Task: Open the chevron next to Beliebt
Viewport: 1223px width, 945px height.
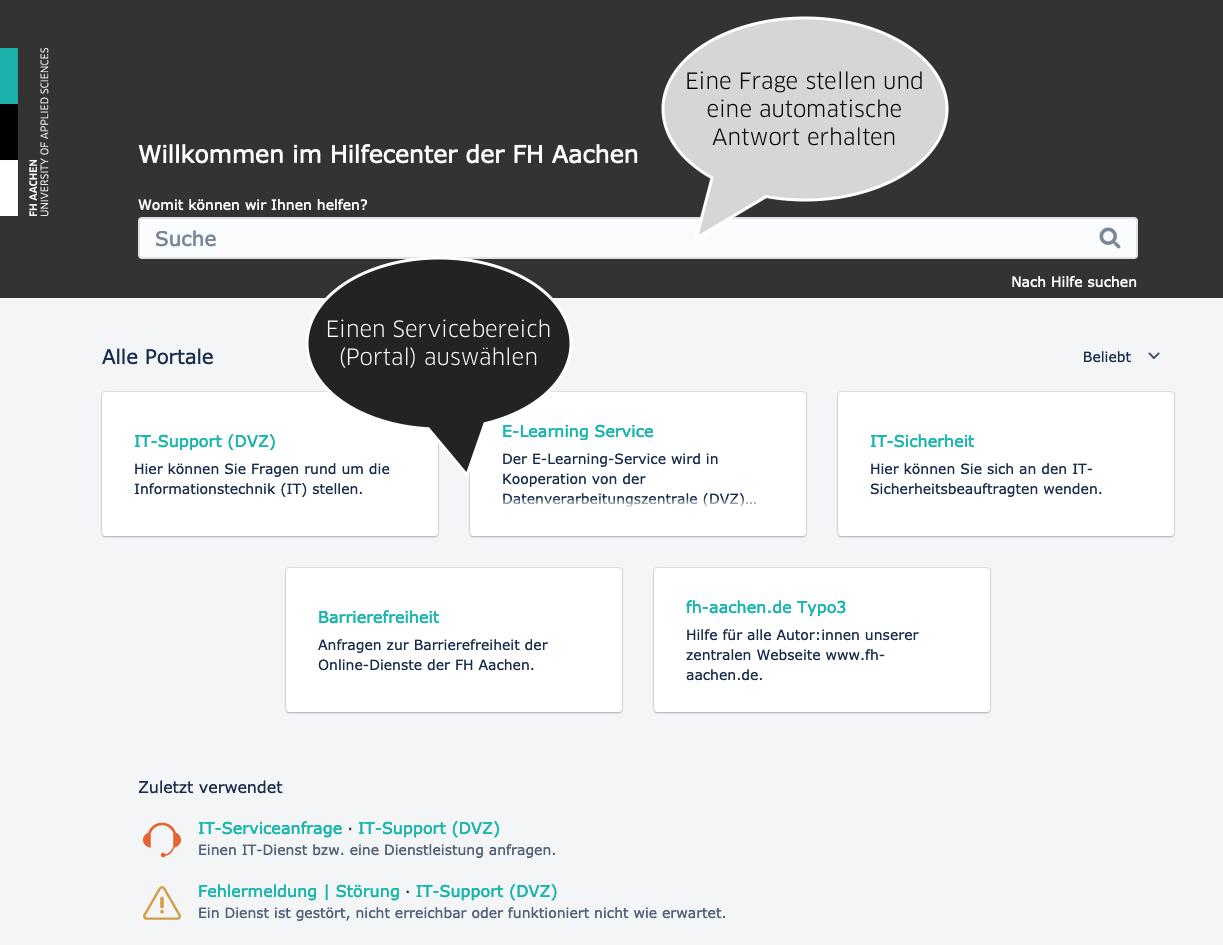Action: click(1154, 356)
